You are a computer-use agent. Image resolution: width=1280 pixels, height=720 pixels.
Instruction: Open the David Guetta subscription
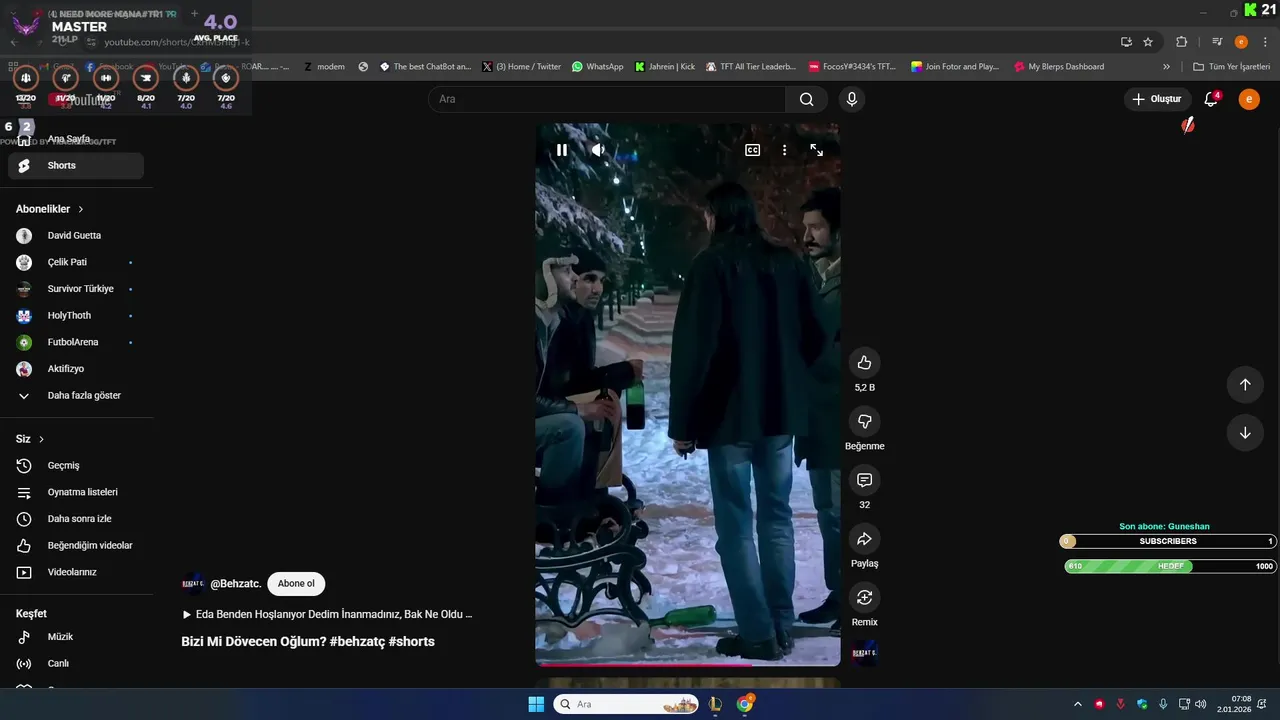tap(76, 236)
